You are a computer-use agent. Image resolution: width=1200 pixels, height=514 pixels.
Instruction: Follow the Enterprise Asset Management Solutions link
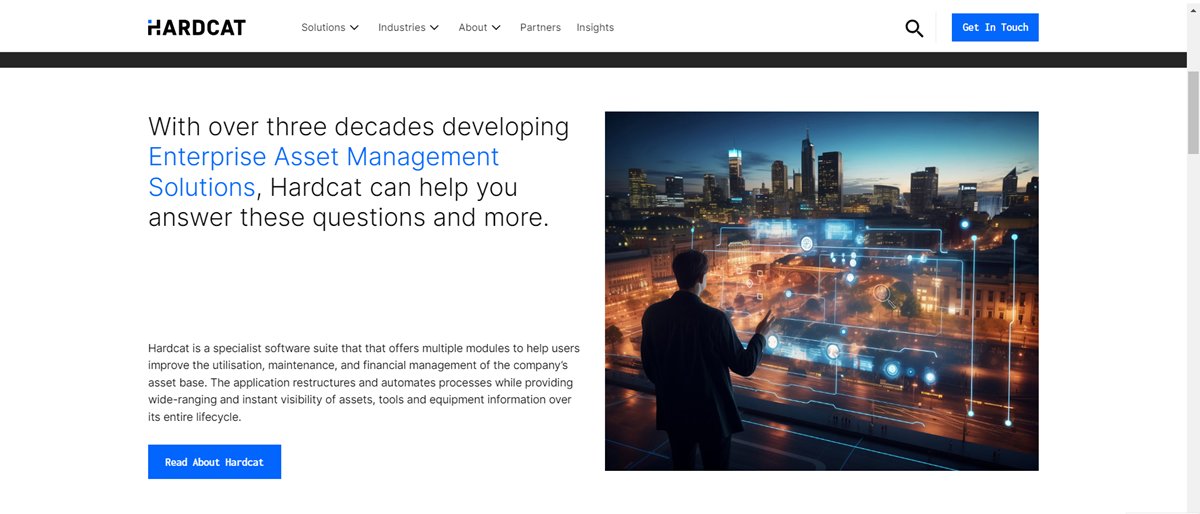[x=323, y=172]
